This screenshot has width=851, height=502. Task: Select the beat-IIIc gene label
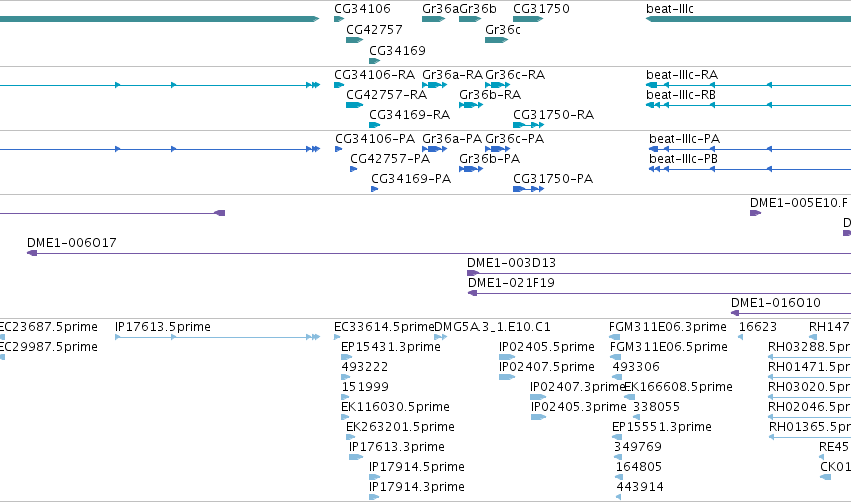pos(670,9)
